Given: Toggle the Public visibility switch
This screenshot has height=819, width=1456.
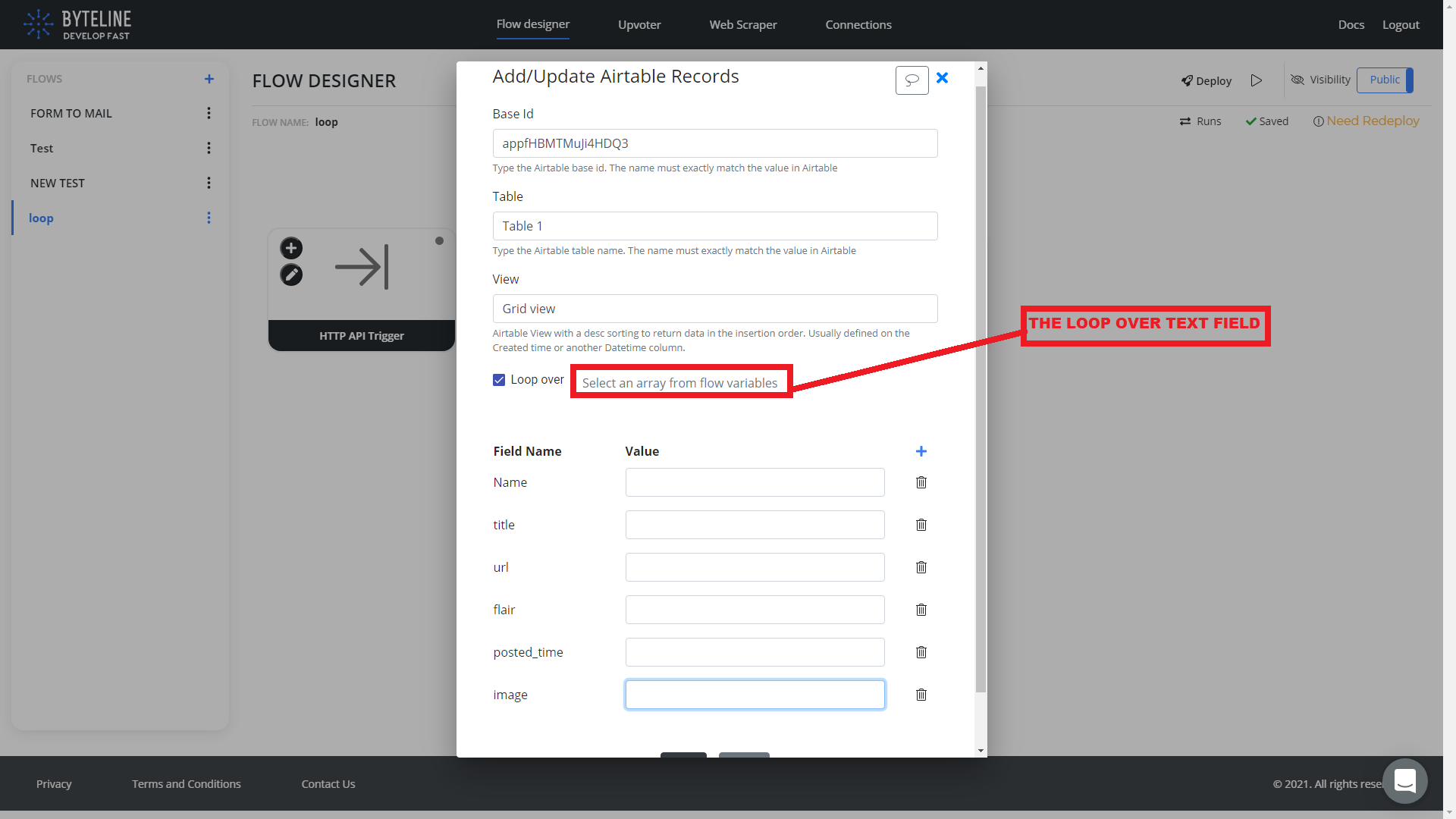Looking at the screenshot, I should 1385,80.
